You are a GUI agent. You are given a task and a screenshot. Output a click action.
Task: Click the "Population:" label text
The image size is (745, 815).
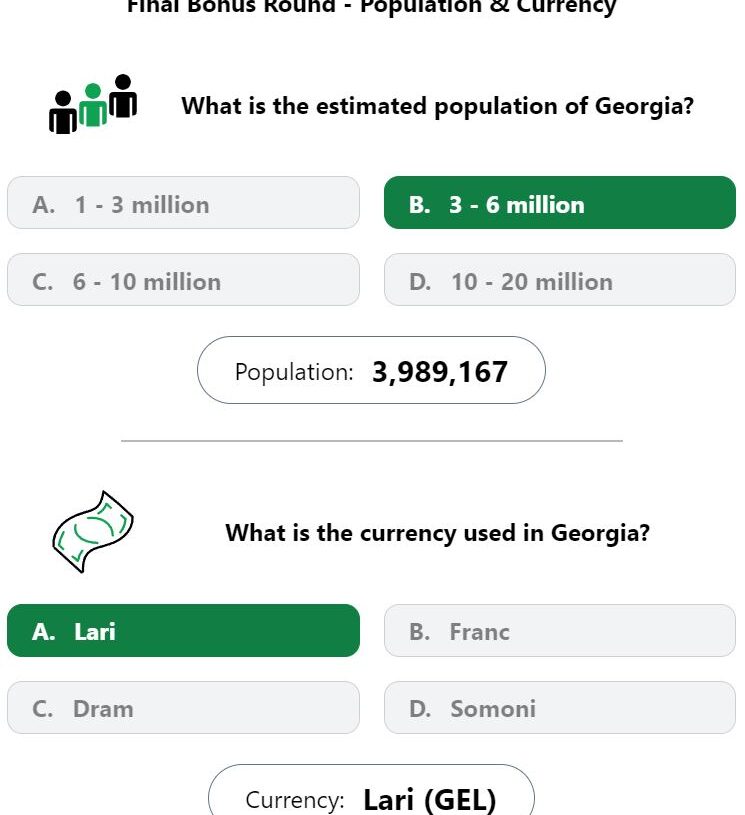[294, 372]
